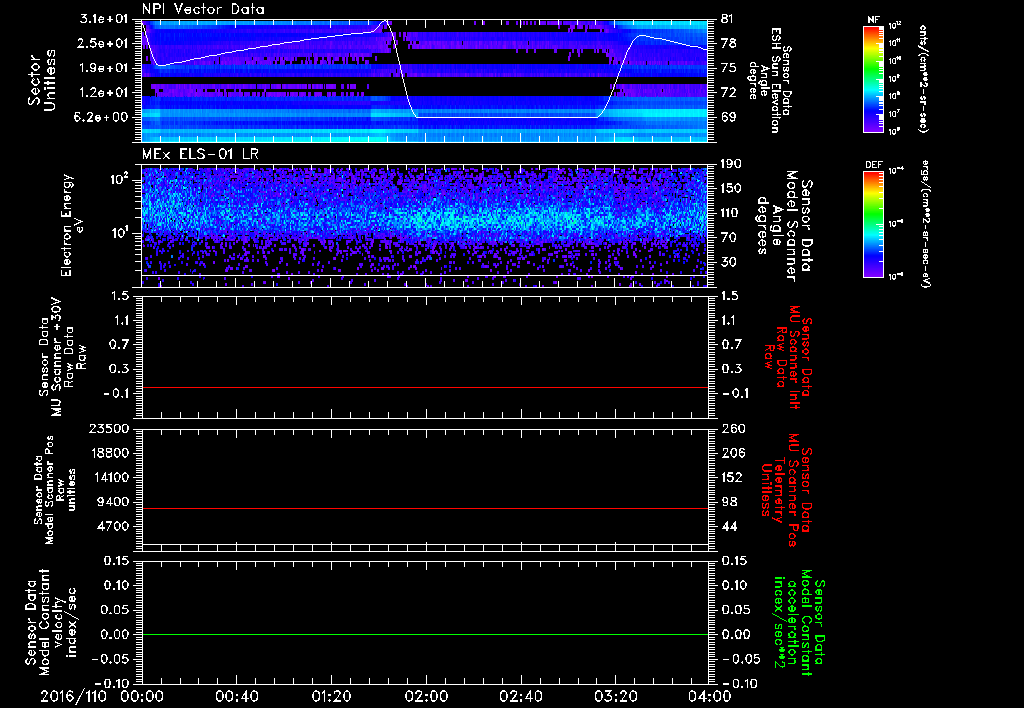The width and height of the screenshot is (1024, 708).
Task: Click the 3.1e+01 sector tick value
Action: [x=102, y=19]
